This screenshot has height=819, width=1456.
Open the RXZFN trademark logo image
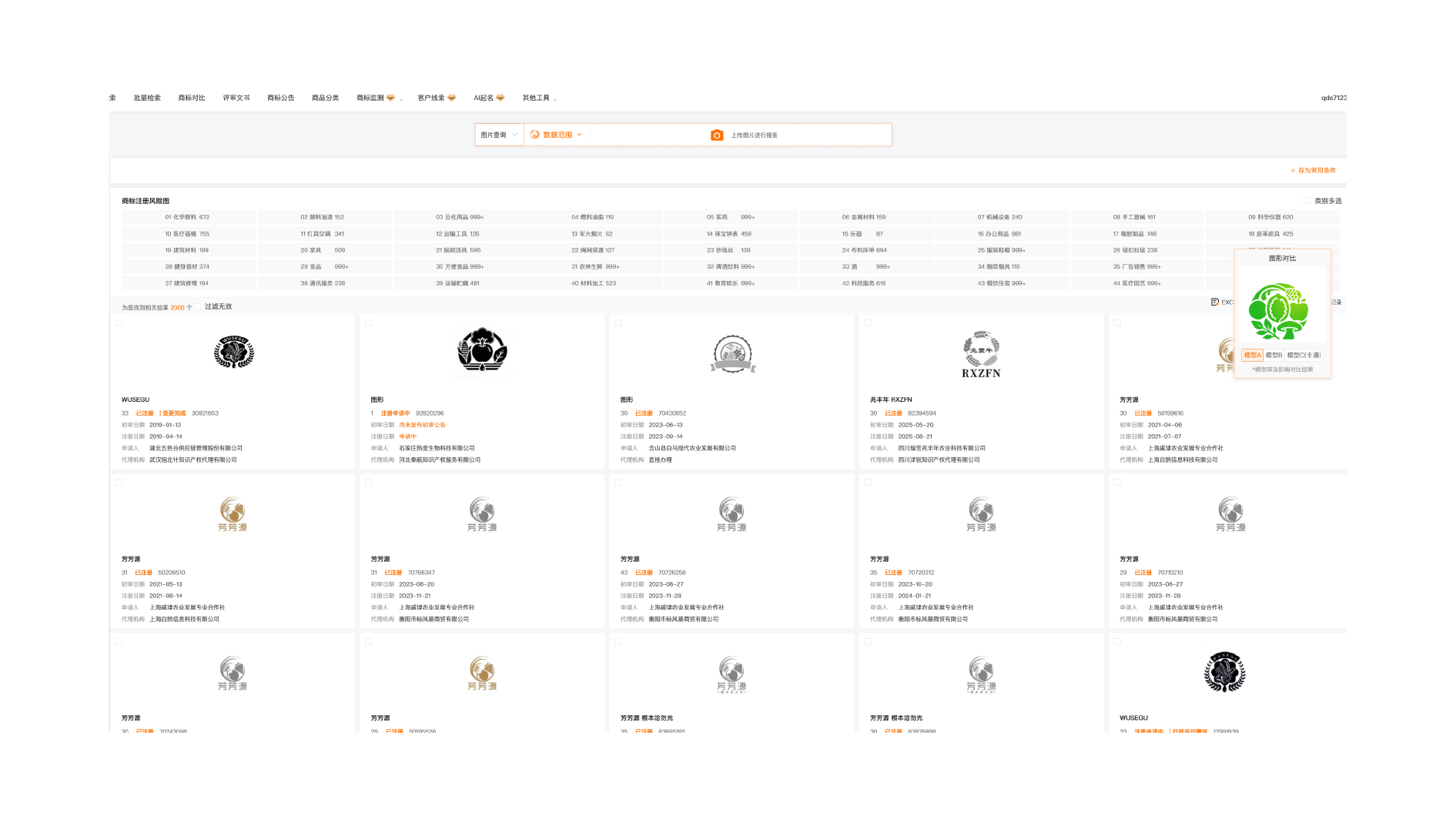(x=981, y=355)
